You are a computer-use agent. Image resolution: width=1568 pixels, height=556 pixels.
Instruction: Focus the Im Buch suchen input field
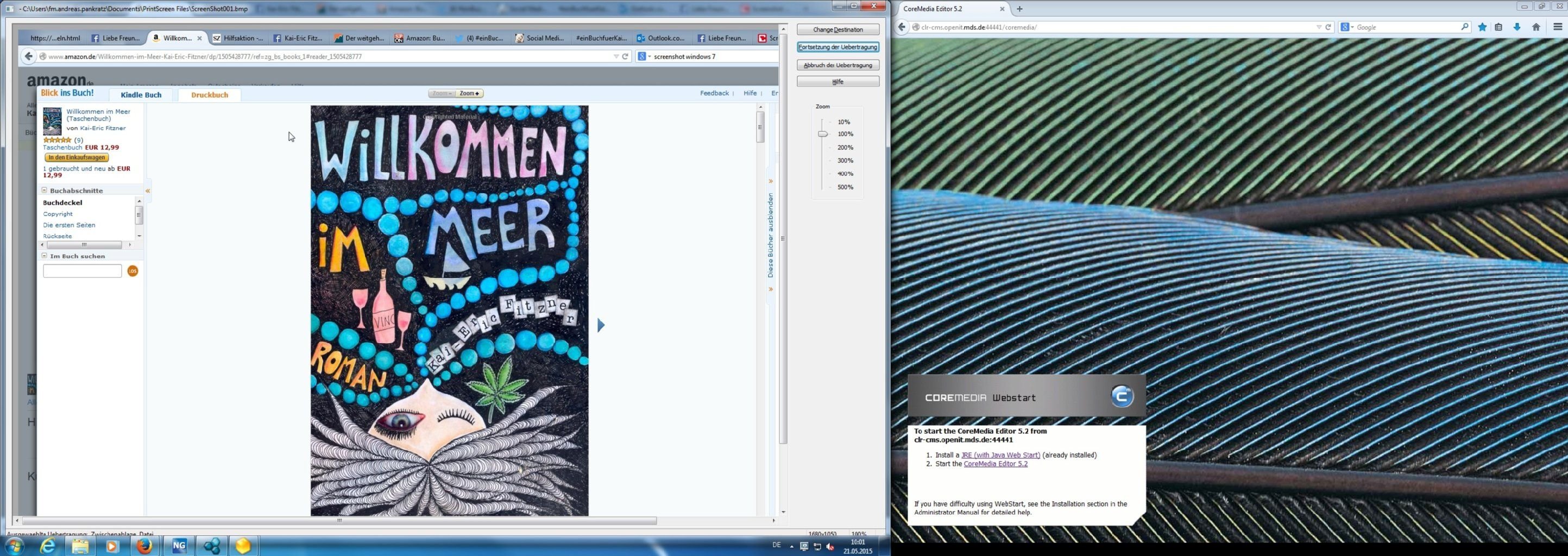pos(82,271)
